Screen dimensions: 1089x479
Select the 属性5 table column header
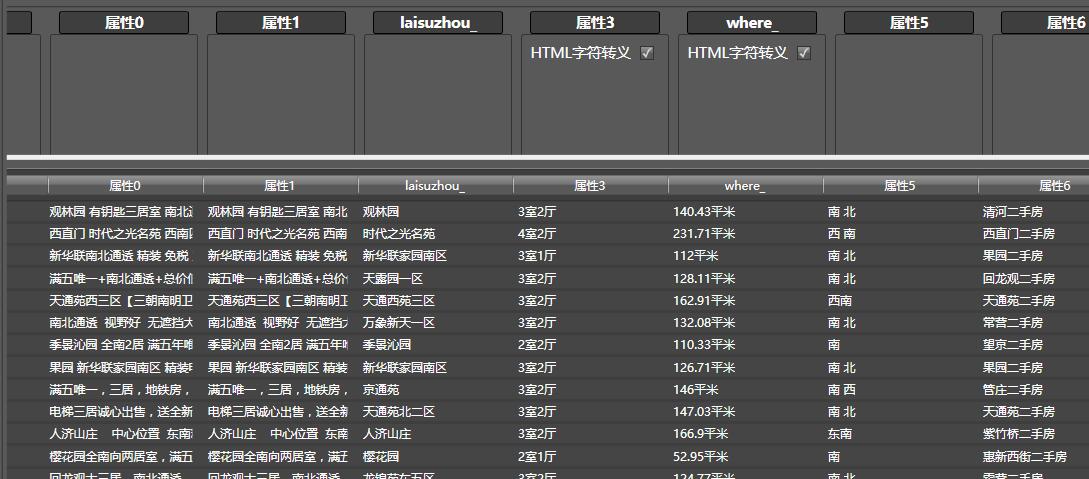900,185
